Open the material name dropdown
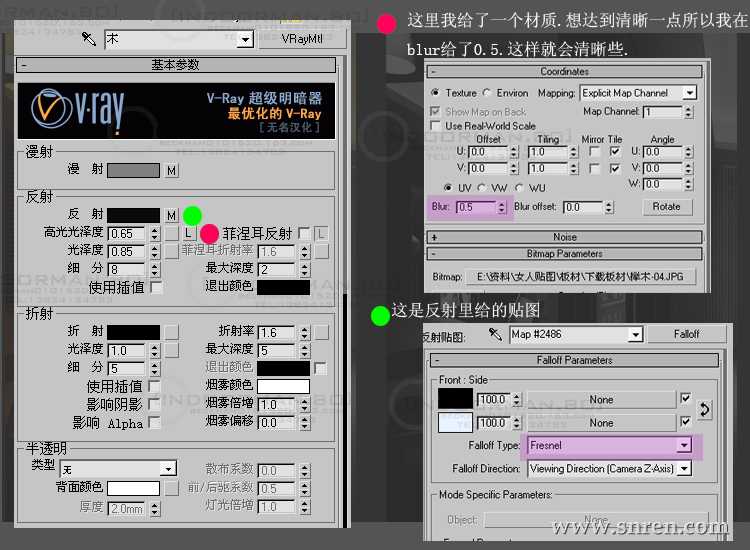750x550 pixels. pos(245,39)
